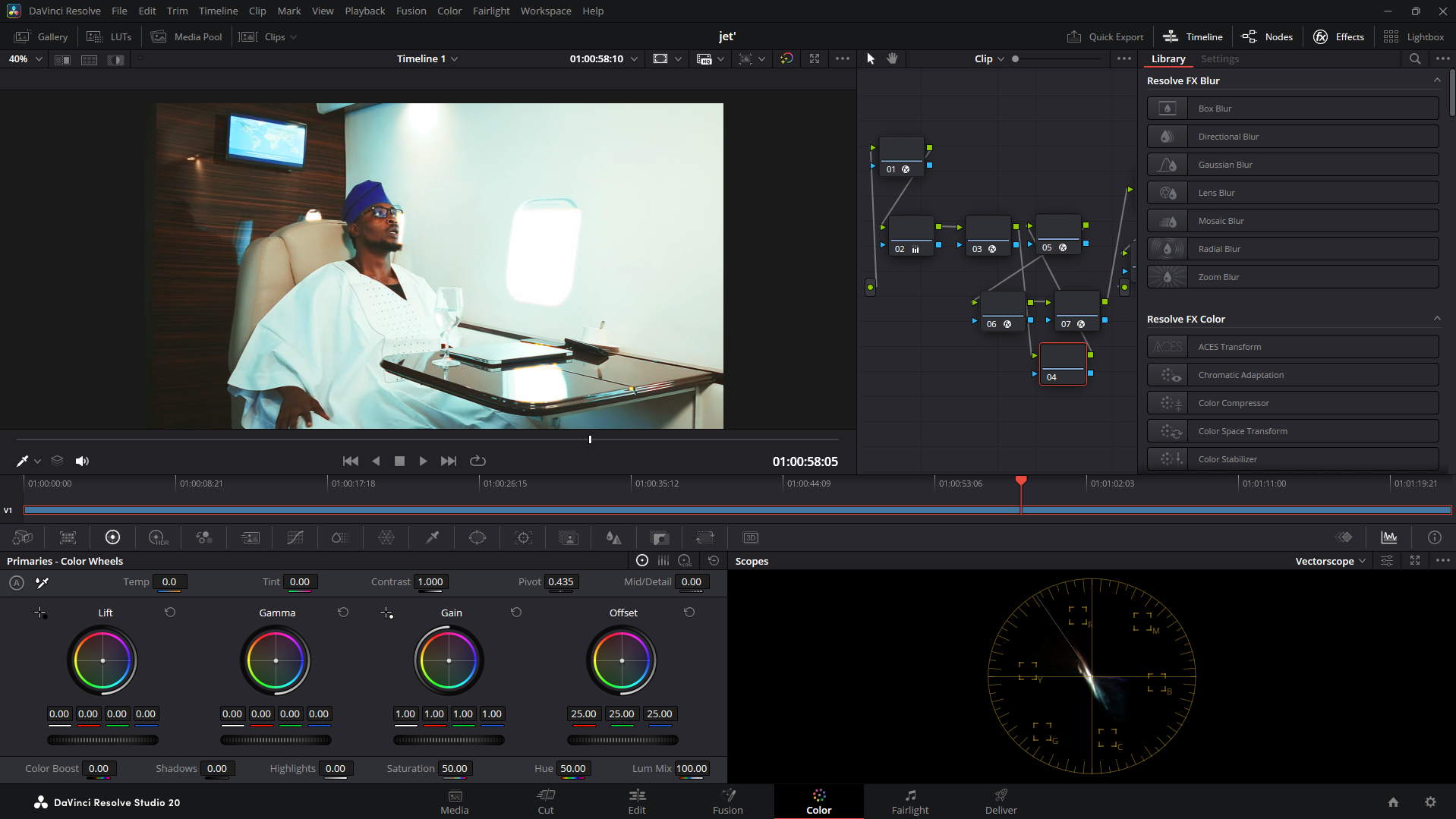Screen dimensions: 1456x819
Task: Go to the Deliver page
Action: click(1001, 802)
